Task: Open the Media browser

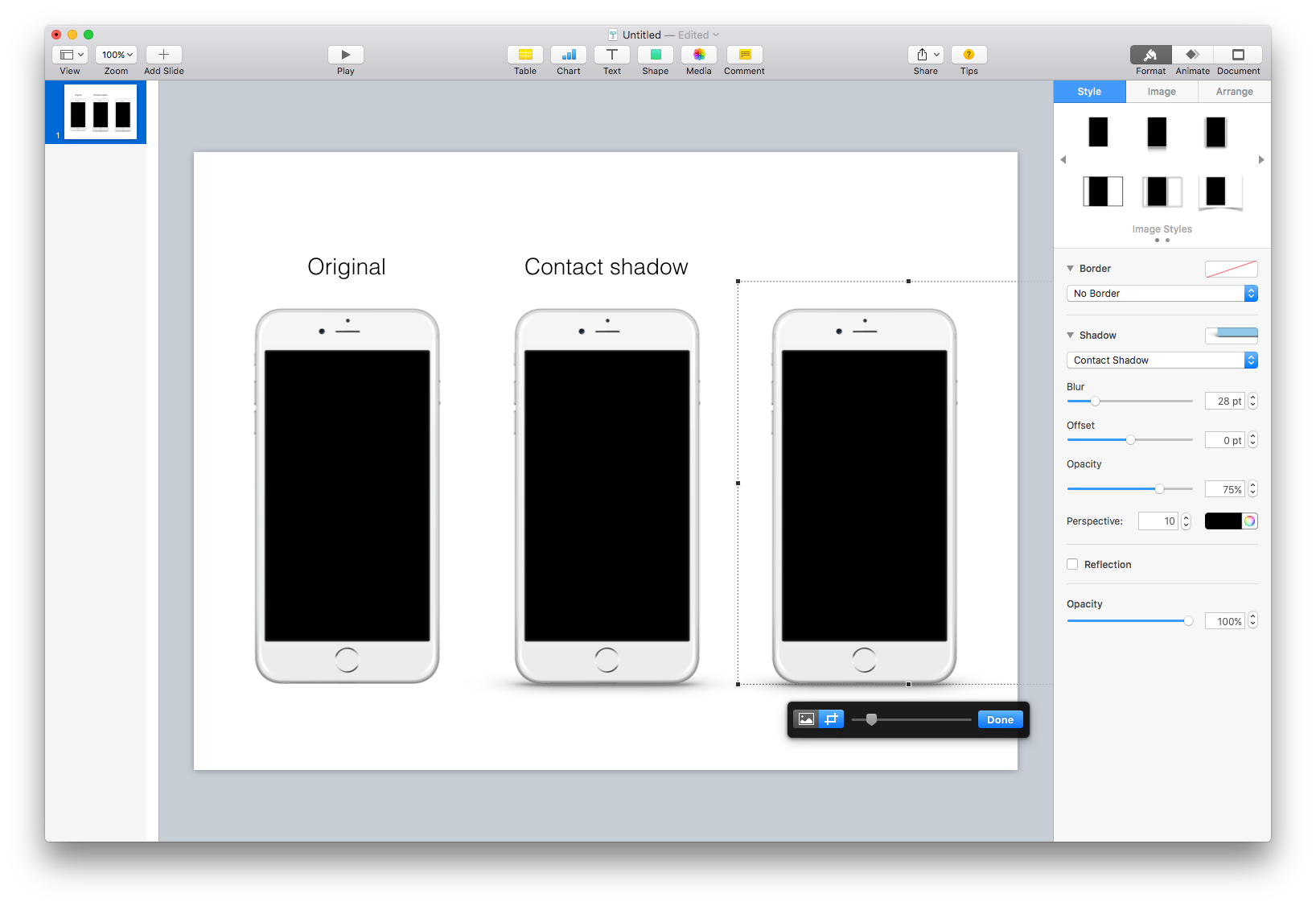Action: tap(698, 56)
